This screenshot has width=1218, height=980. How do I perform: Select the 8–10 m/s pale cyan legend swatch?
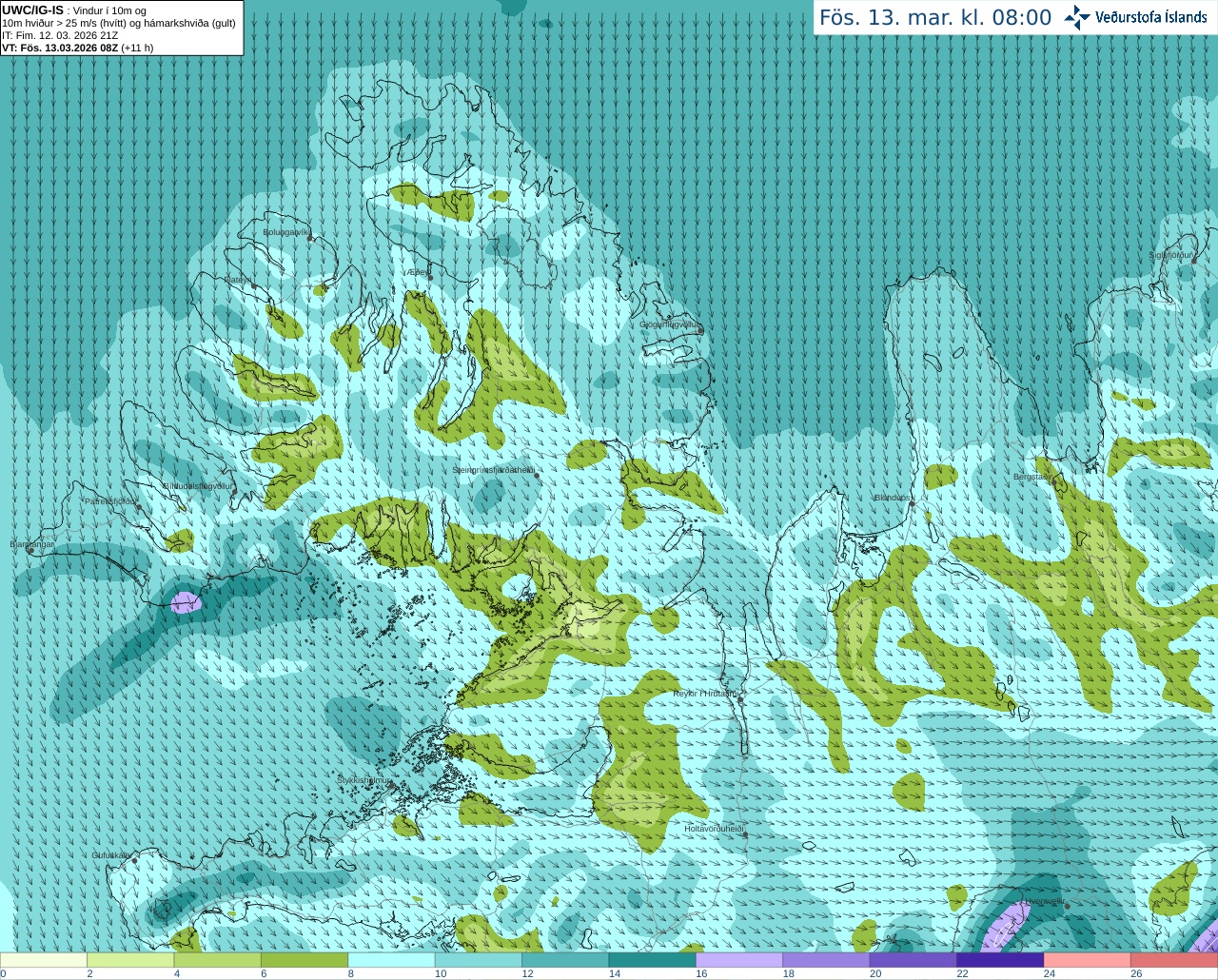(392, 960)
